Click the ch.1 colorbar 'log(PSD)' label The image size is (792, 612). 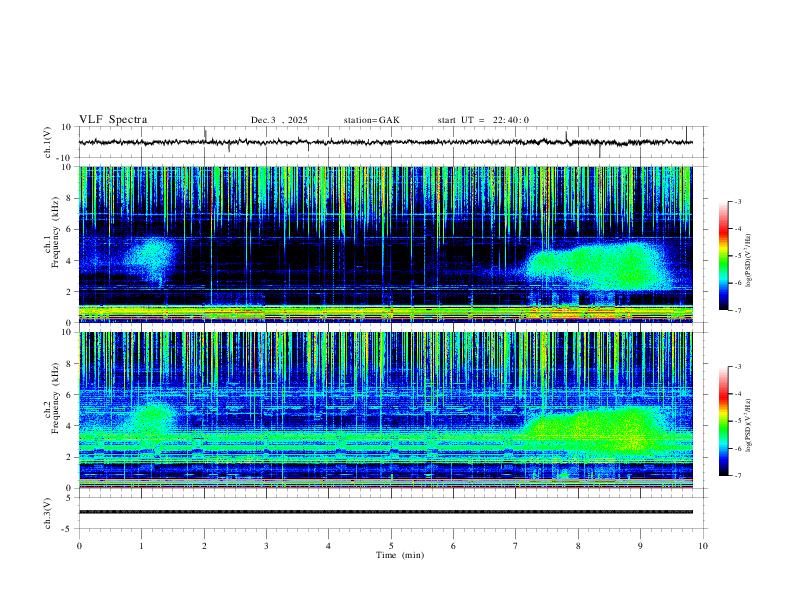tap(749, 260)
